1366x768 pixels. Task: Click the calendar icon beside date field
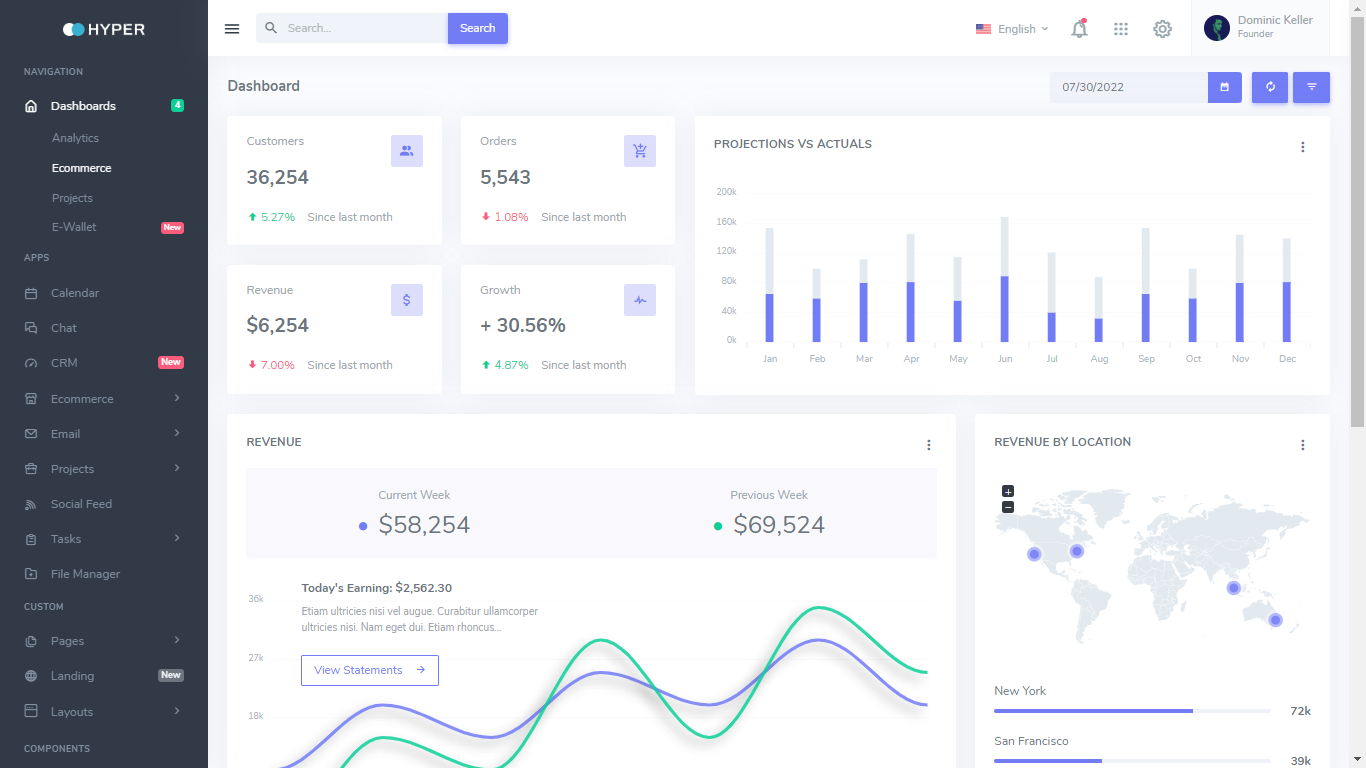pos(1224,87)
